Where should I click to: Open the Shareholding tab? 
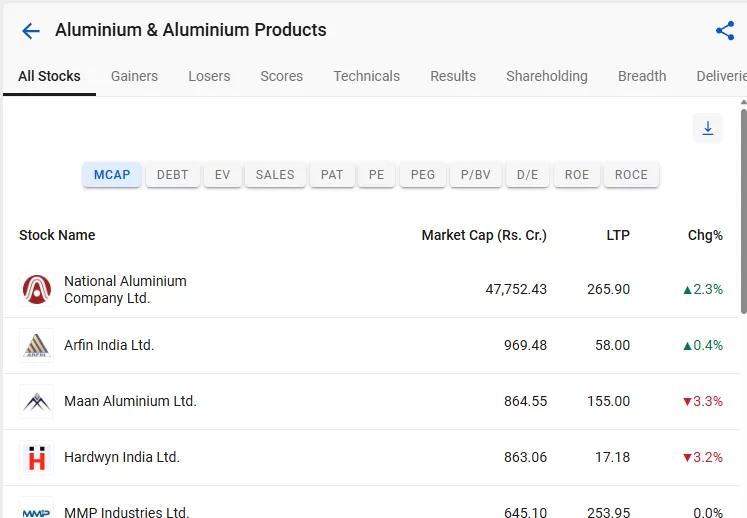547,76
